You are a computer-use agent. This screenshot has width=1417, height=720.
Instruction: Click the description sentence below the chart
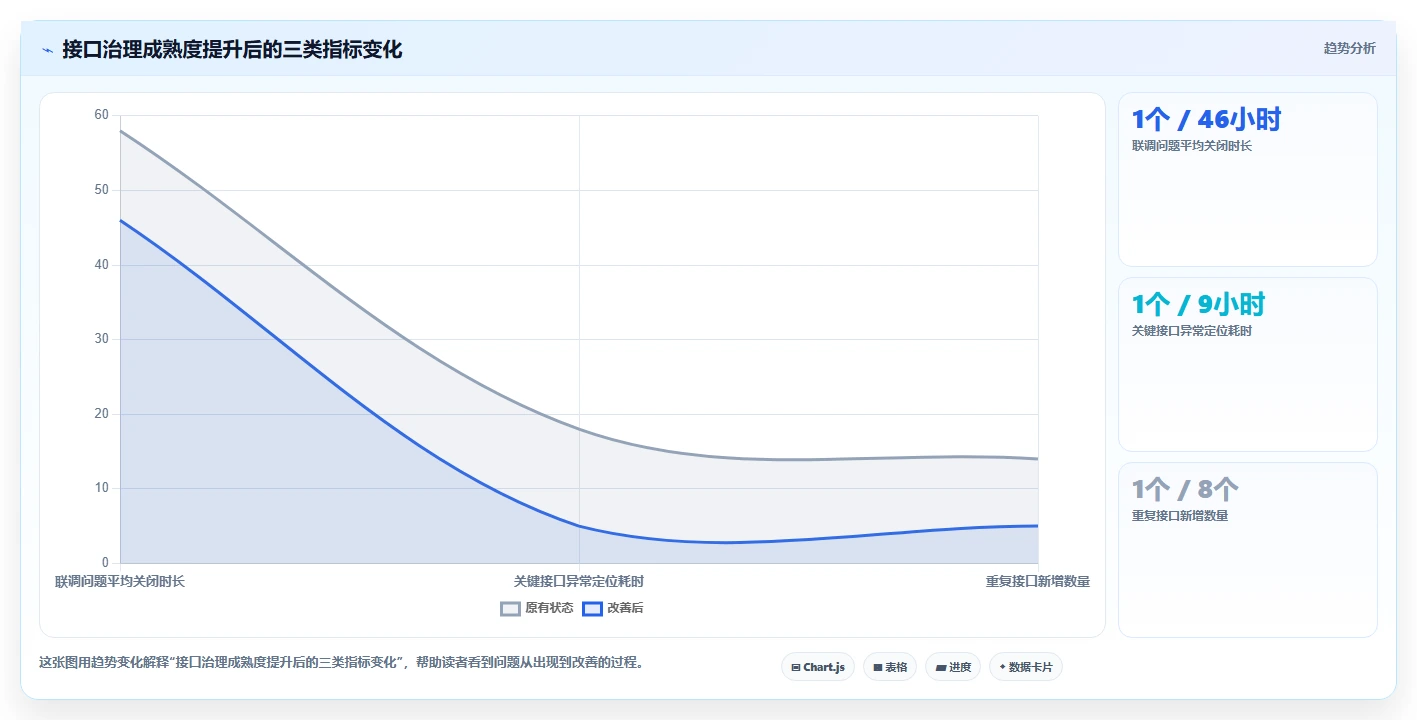click(x=341, y=662)
